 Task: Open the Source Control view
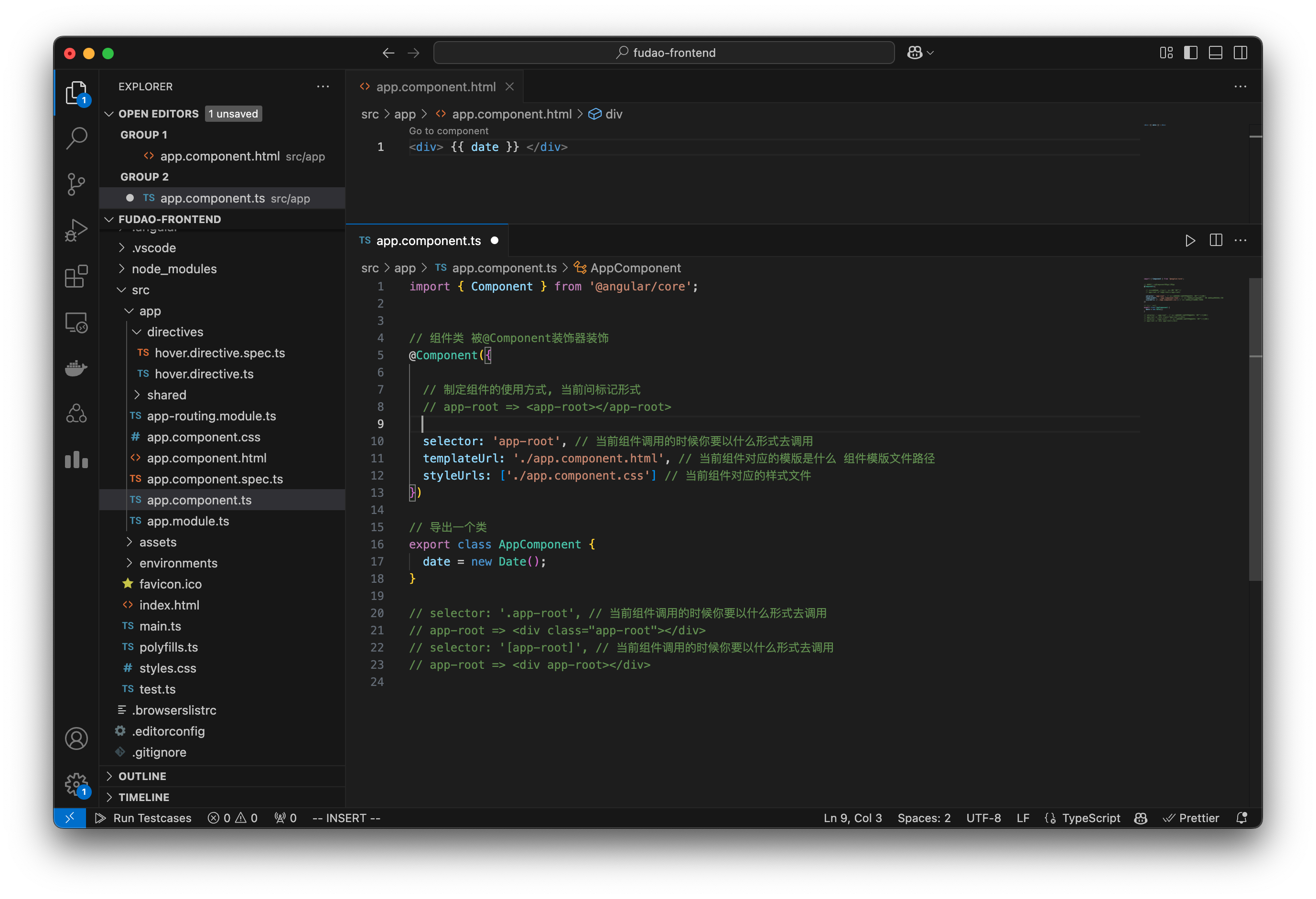(x=76, y=184)
